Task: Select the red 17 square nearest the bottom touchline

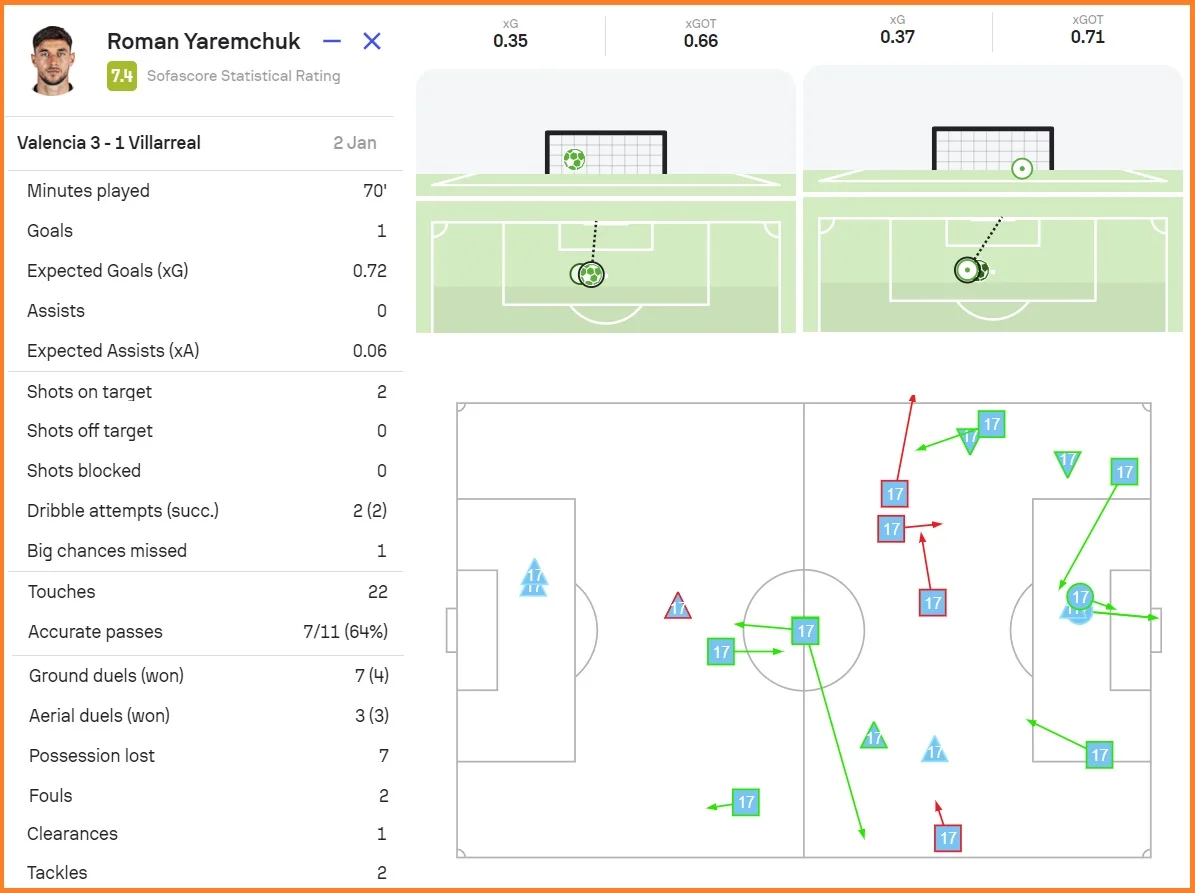Action: point(947,838)
